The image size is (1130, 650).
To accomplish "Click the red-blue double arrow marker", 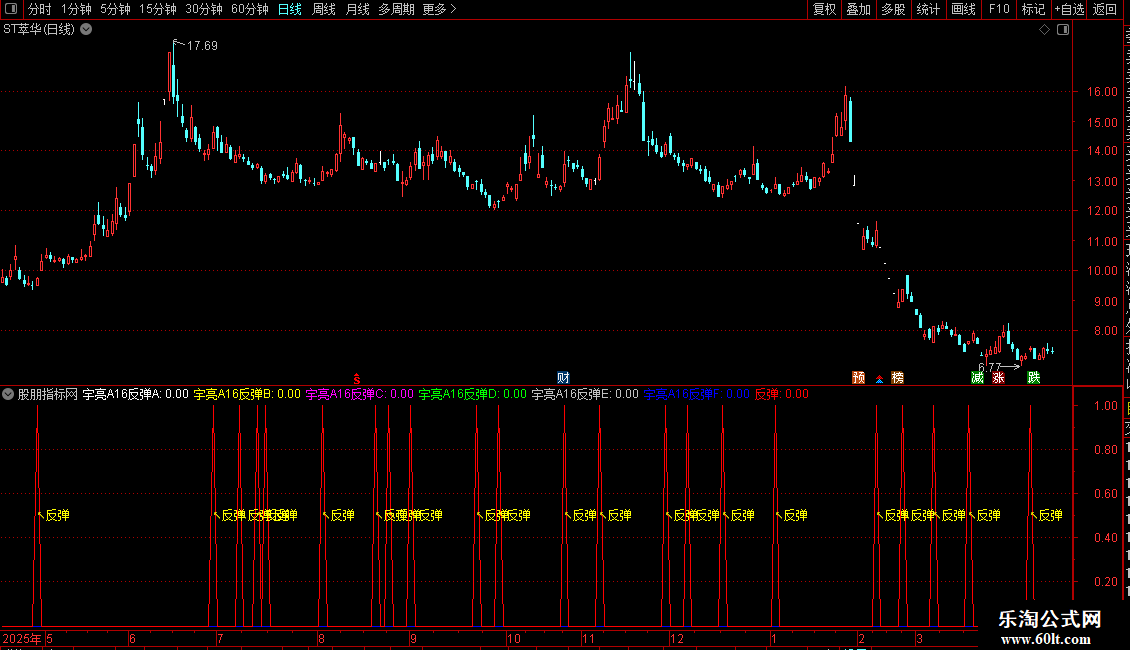I will click(x=879, y=378).
